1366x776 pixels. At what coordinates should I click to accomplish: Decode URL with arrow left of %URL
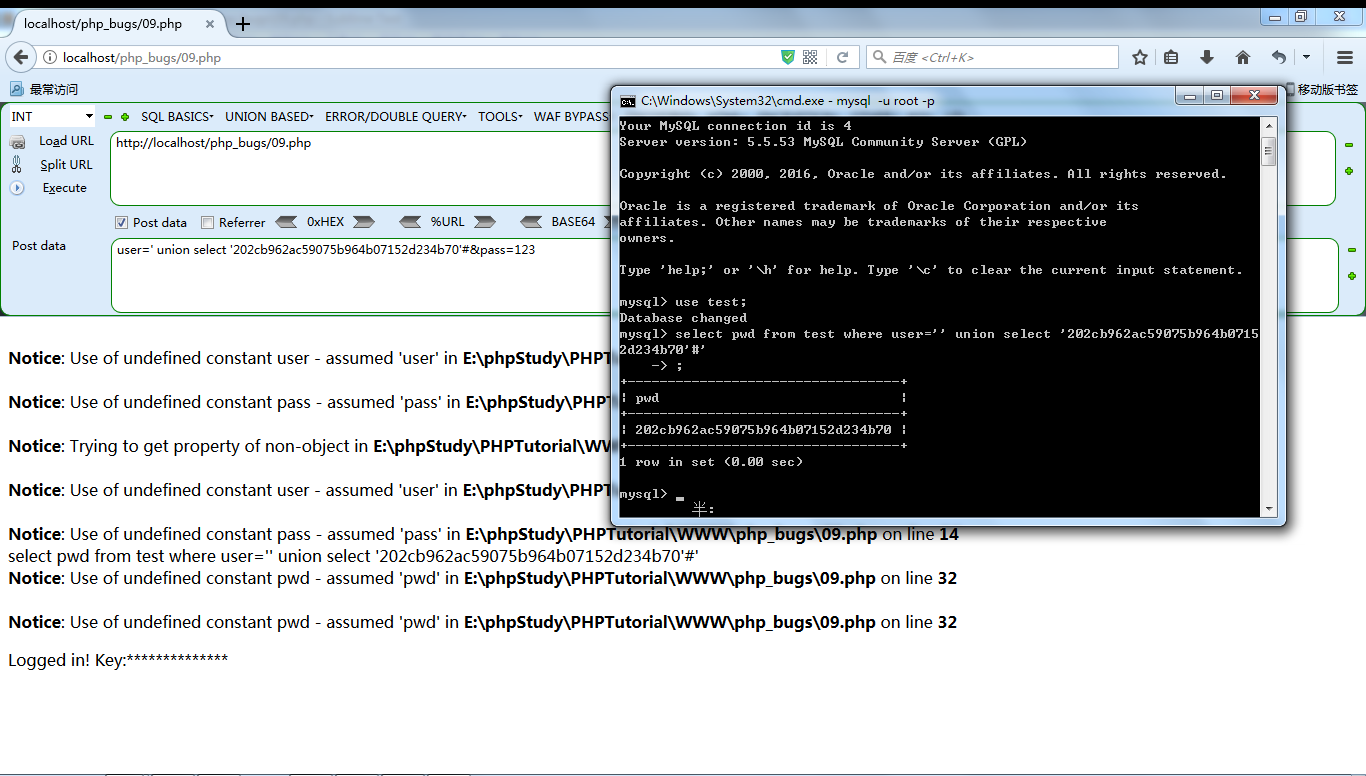coord(410,222)
